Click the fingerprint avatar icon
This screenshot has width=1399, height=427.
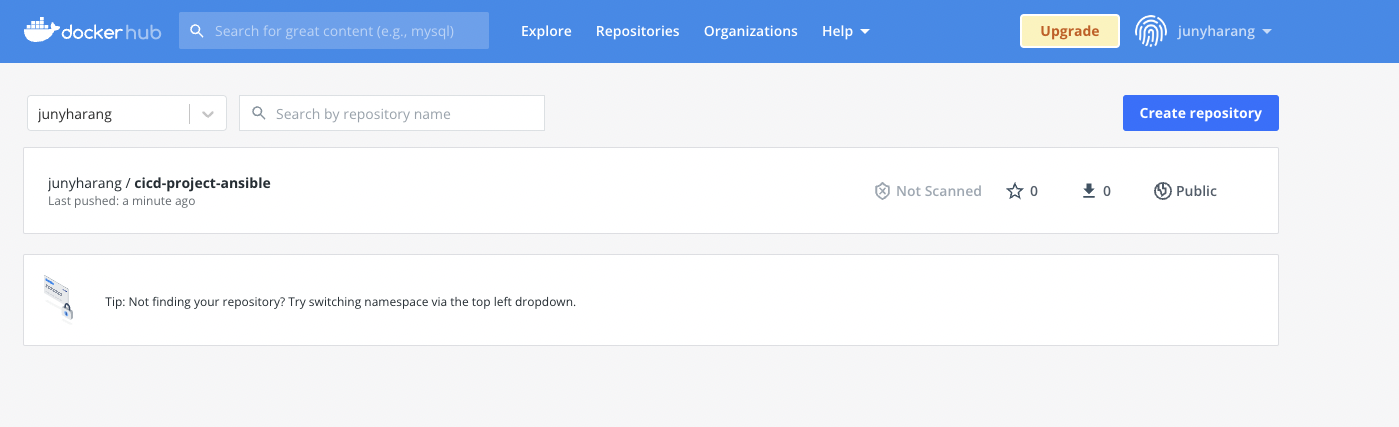tap(1151, 31)
